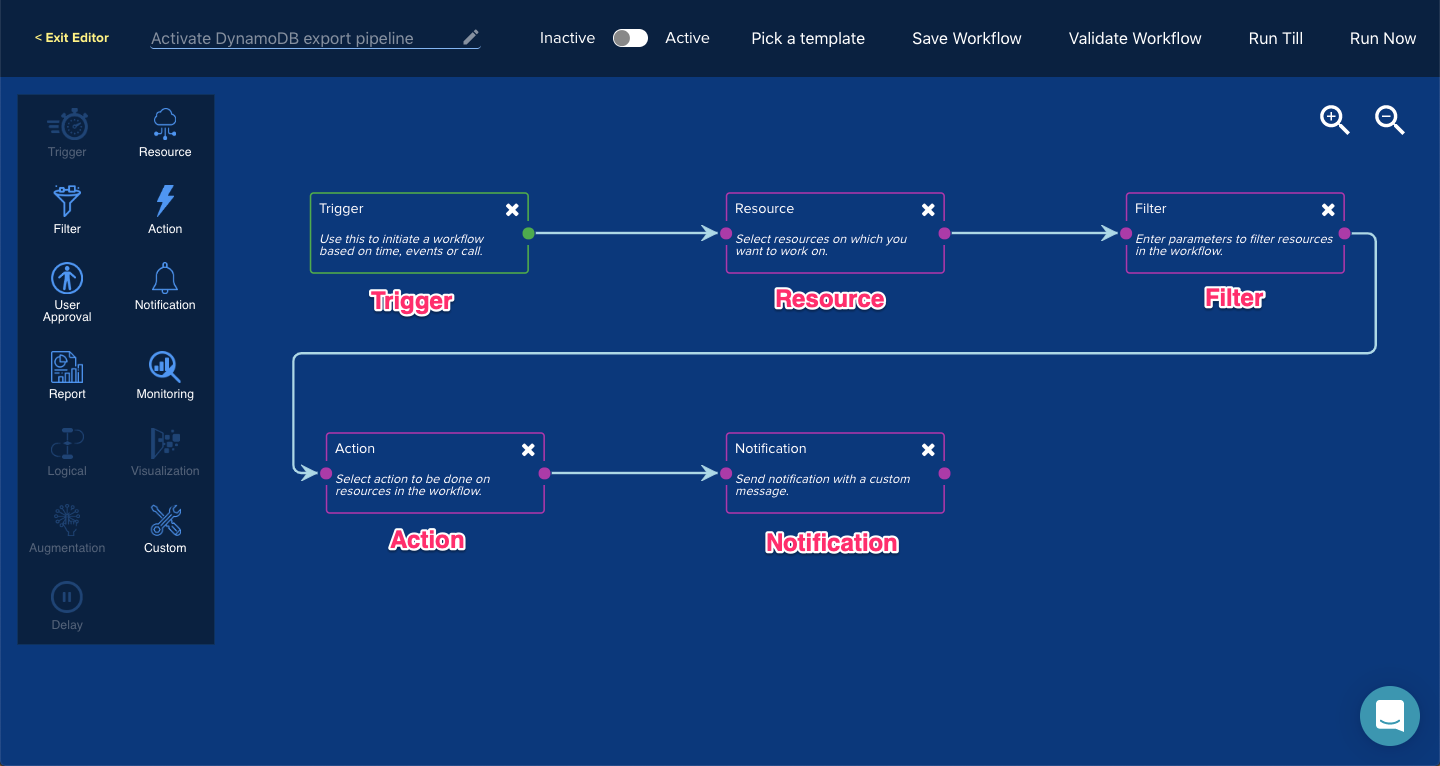Viewport: 1440px width, 766px height.
Task: Zoom out of the workflow canvas
Action: pyautogui.click(x=1390, y=120)
